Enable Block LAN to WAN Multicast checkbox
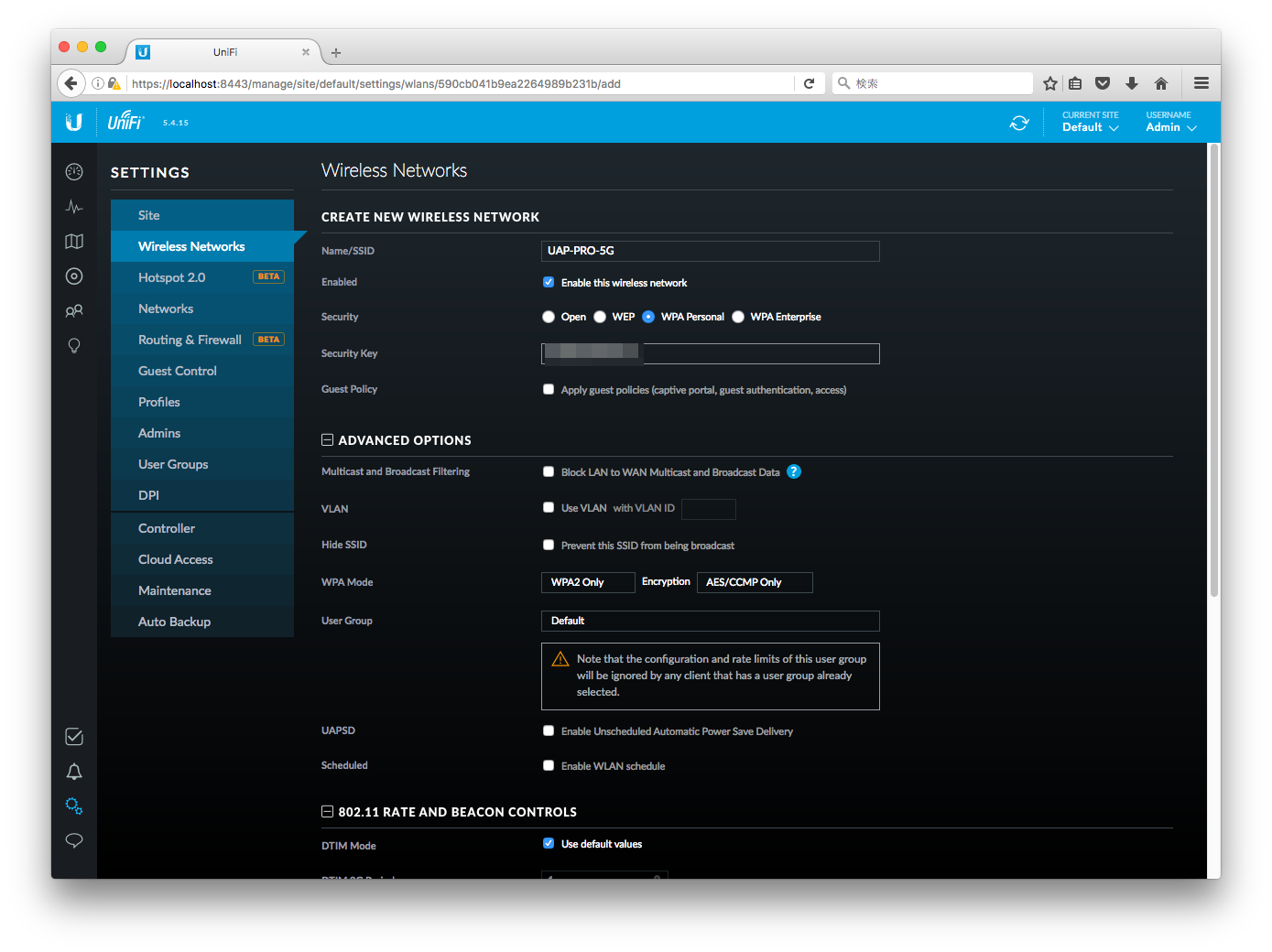Viewport: 1272px width, 952px height. (x=549, y=471)
